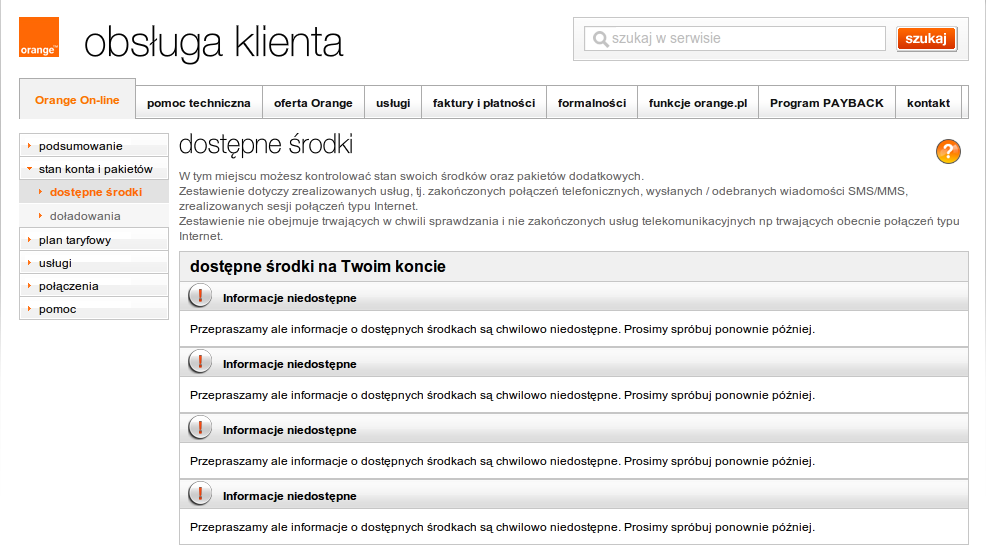
Task: Expand usługi in the left sidebar
Action: [94, 263]
